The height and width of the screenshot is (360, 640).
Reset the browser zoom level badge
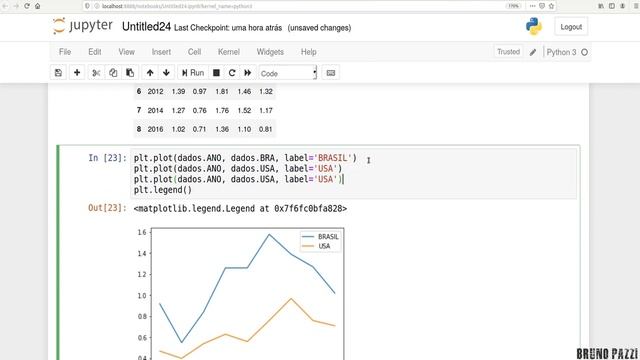click(x=513, y=6)
